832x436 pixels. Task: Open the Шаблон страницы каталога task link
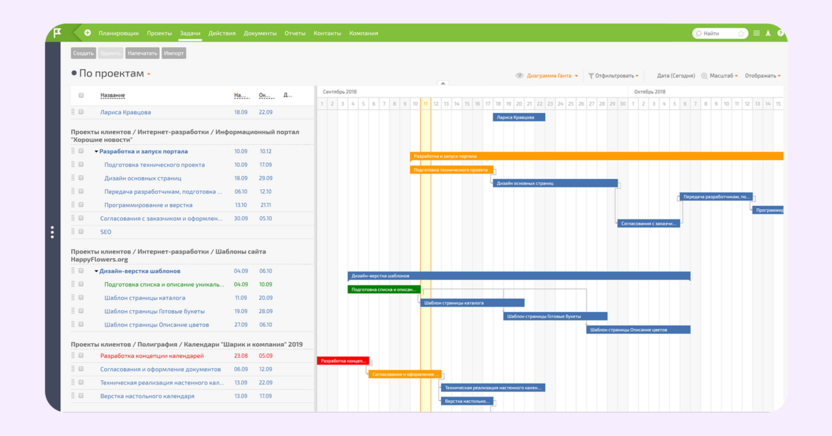145,298
